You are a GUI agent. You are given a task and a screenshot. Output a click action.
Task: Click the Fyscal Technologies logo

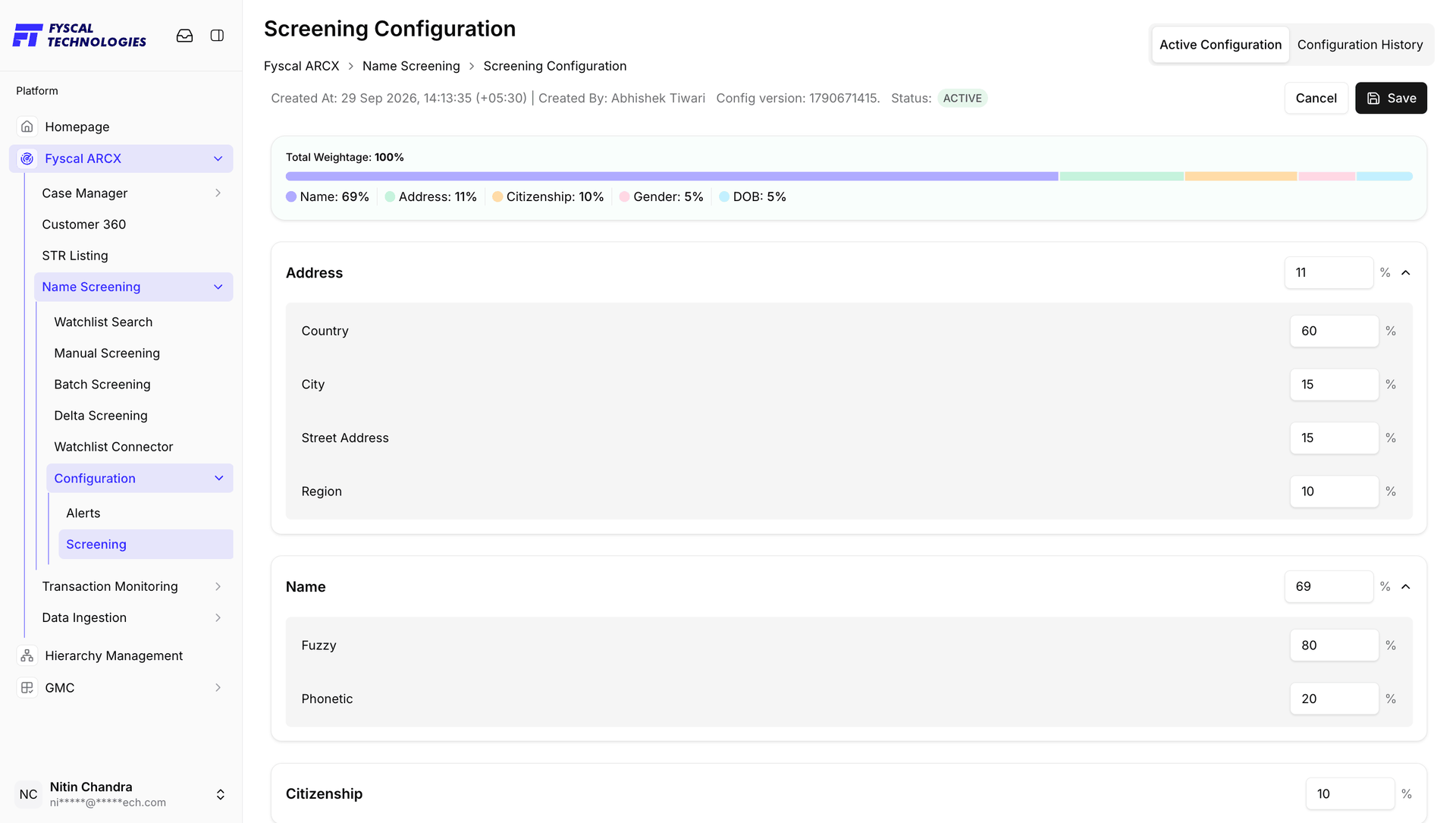pyautogui.click(x=80, y=35)
